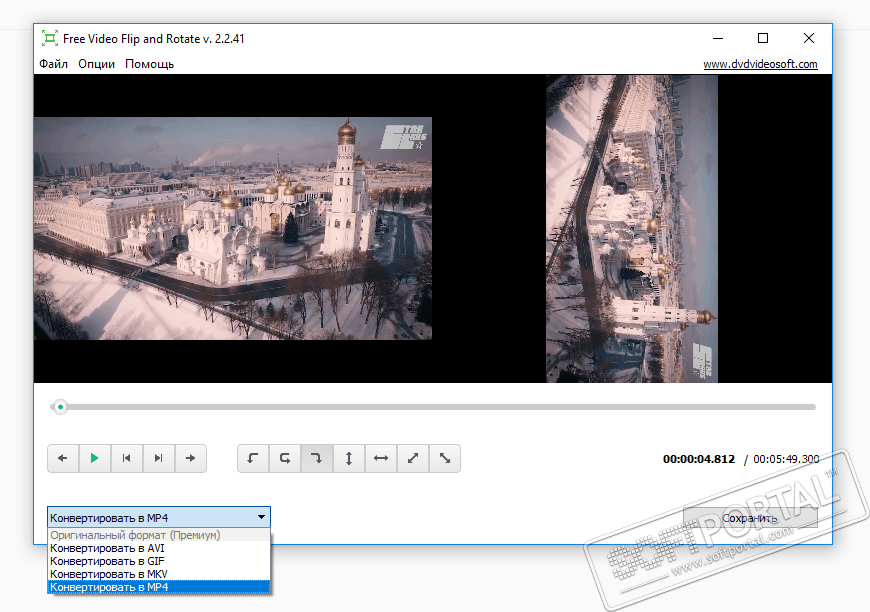Viewport: 870px width, 612px height.
Task: Click the middle of the seek bar track
Action: tap(433, 407)
